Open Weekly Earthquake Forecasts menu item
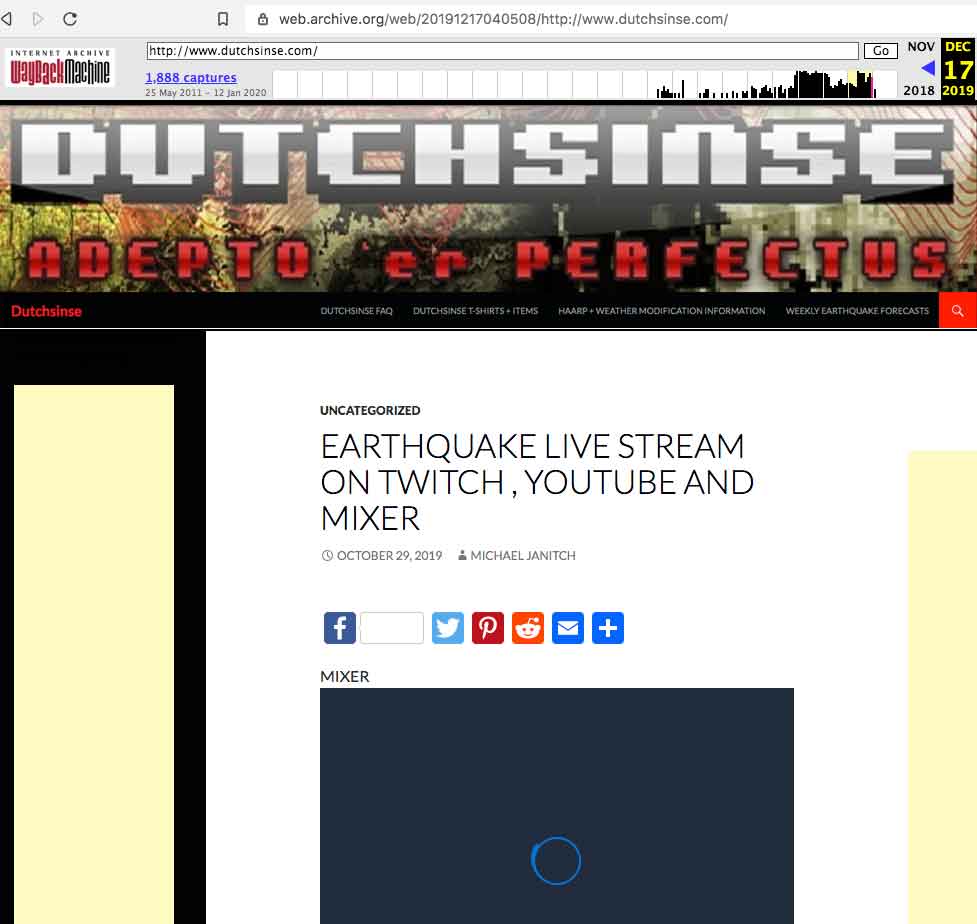Viewport: 977px width, 924px height. point(857,311)
